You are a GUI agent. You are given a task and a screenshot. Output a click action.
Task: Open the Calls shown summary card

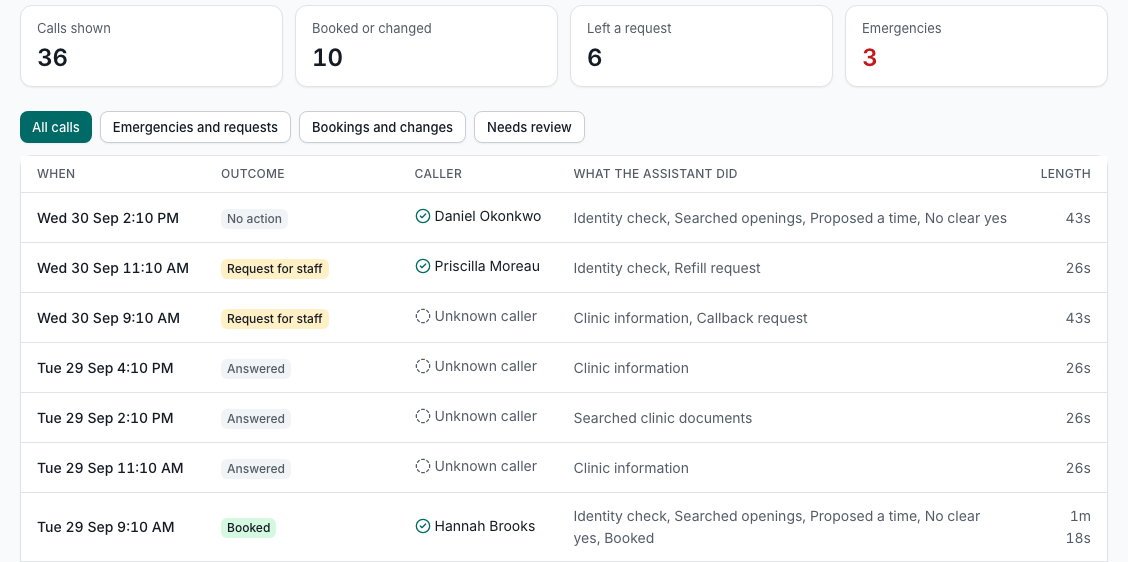[x=151, y=46]
